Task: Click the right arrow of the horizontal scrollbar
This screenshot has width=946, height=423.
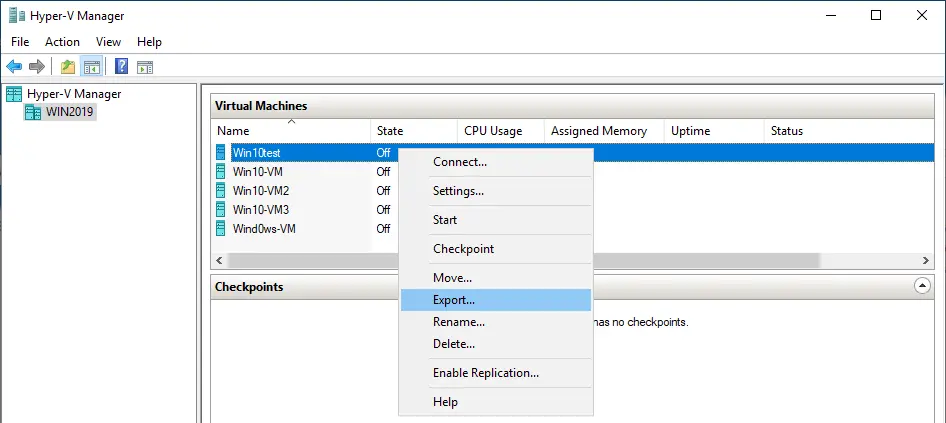Action: coord(925,261)
